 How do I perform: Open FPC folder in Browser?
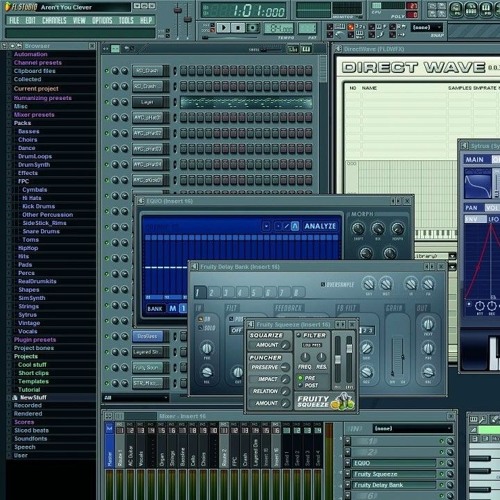point(23,181)
